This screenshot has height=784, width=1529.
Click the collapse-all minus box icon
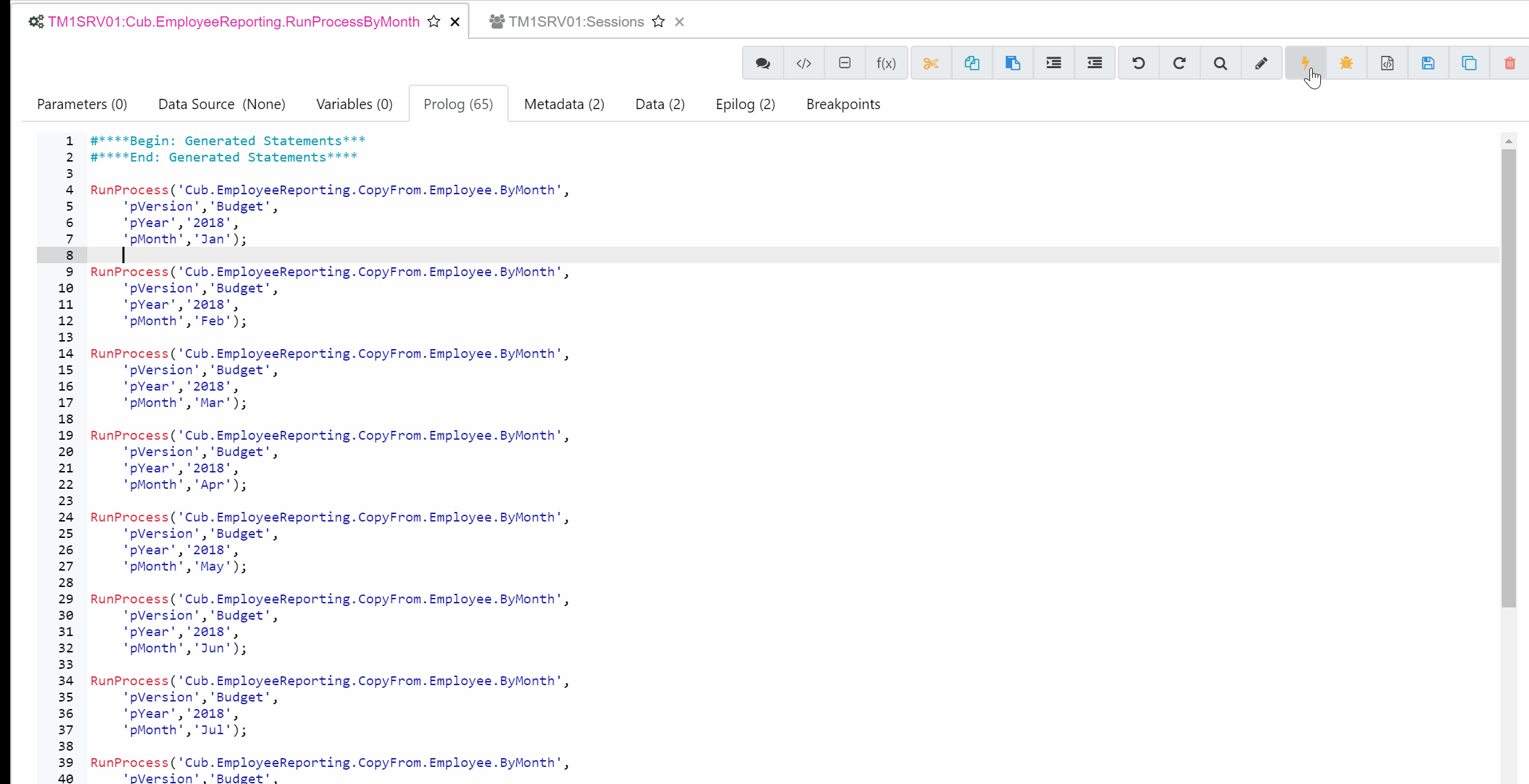tap(844, 63)
